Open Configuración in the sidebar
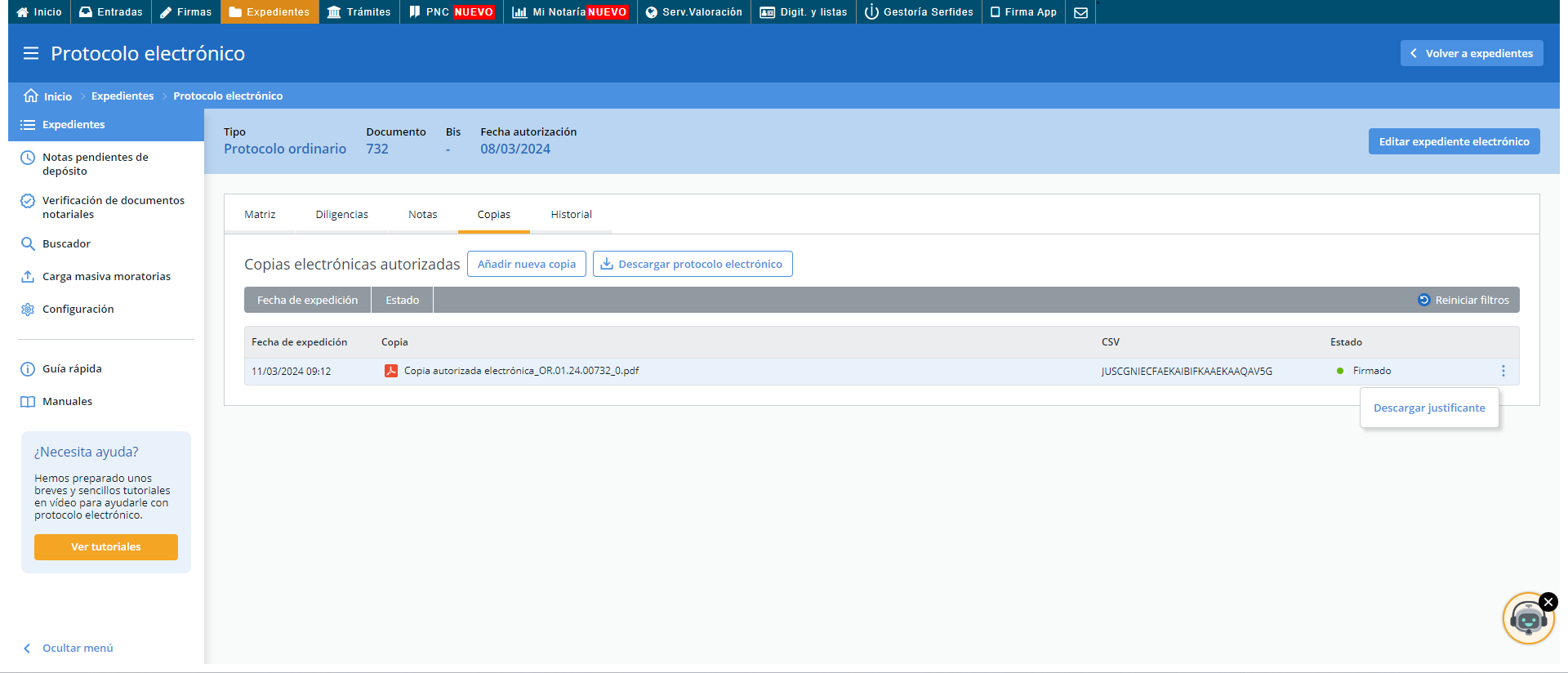The width and height of the screenshot is (1568, 673). tap(78, 309)
